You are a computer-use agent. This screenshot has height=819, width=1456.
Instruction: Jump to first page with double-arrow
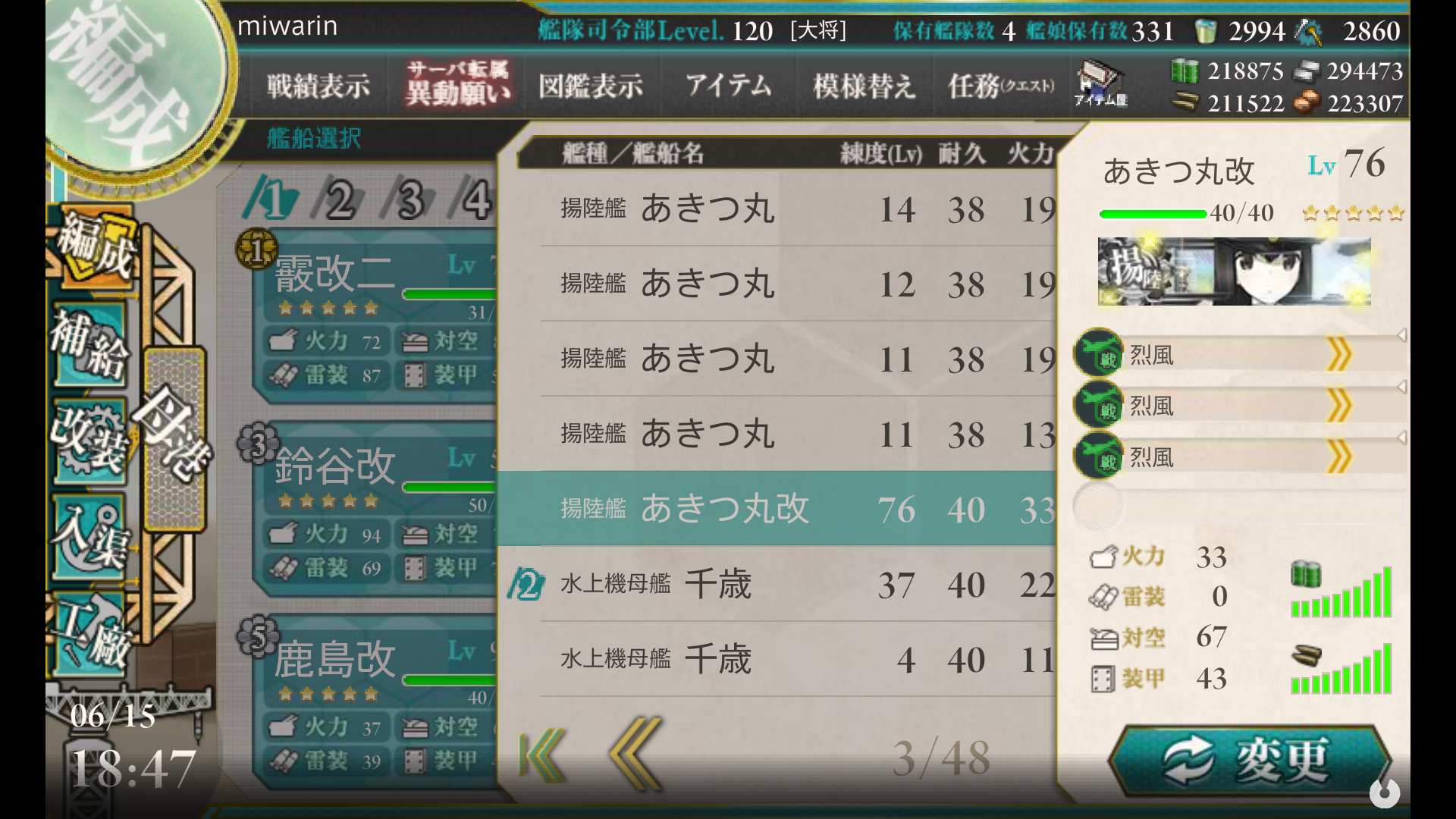pos(542,756)
